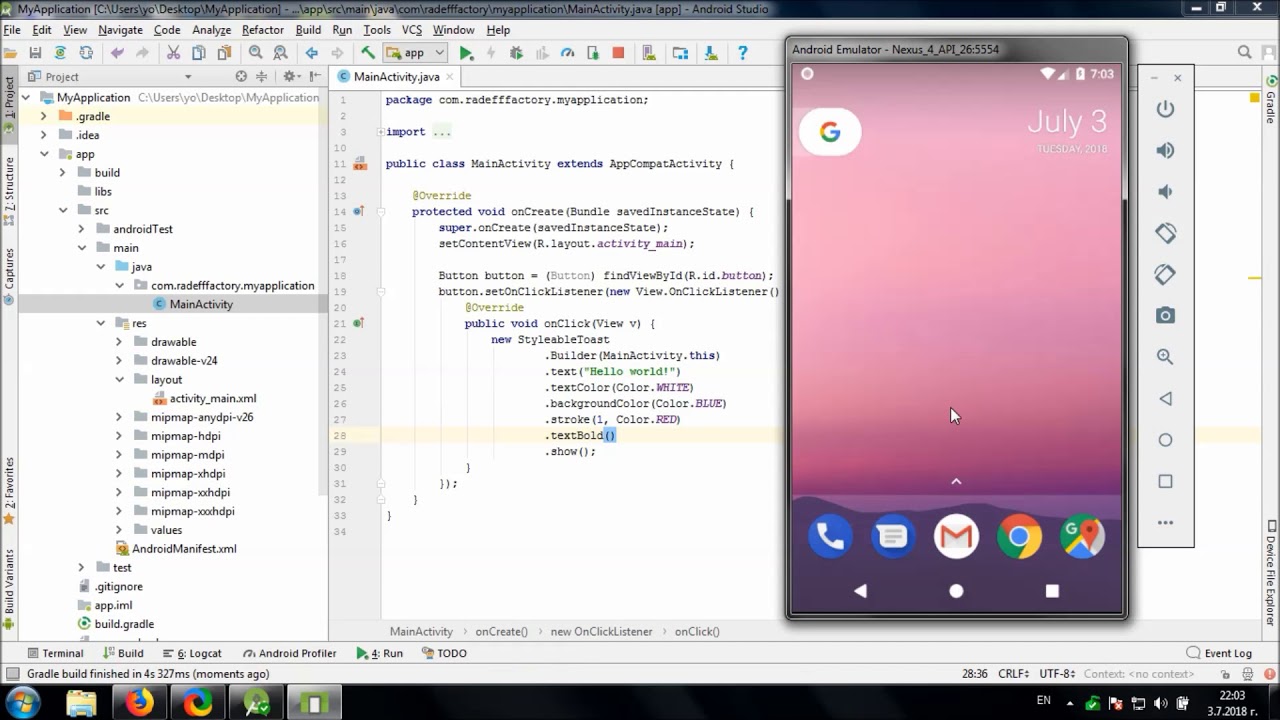Collapse the res folder
Image resolution: width=1280 pixels, height=720 pixels.
pyautogui.click(x=100, y=323)
